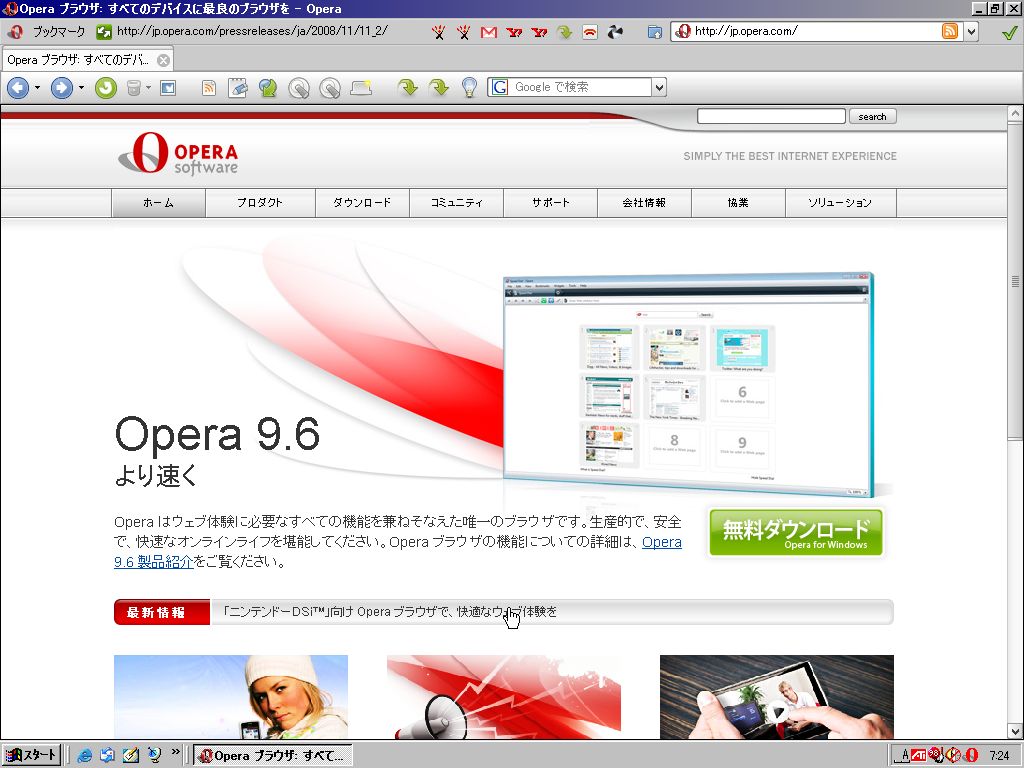The height and width of the screenshot is (768, 1024).
Task: Click the blue Forward navigation arrow
Action: [62, 88]
